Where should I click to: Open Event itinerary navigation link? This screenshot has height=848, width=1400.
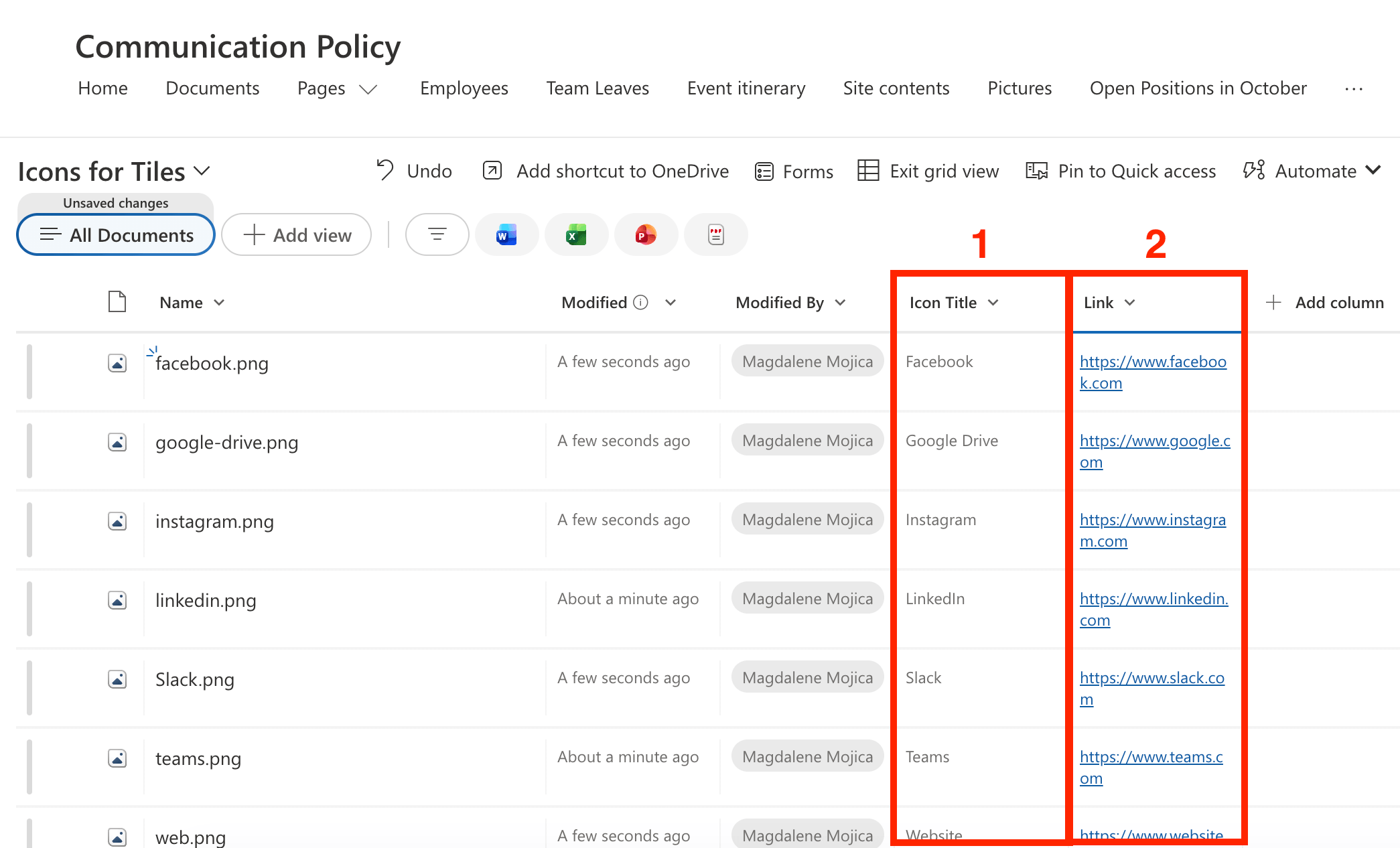[x=746, y=88]
